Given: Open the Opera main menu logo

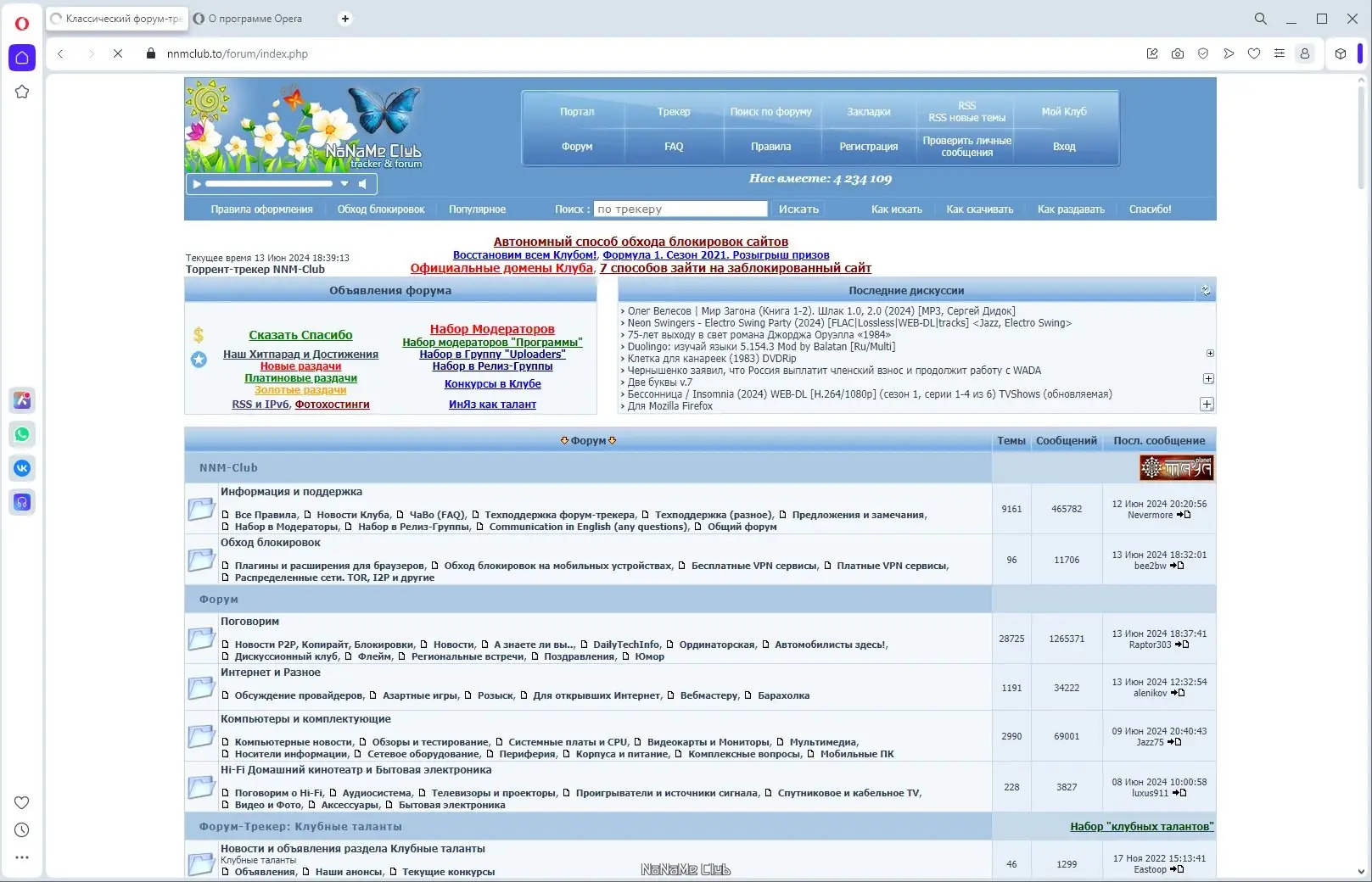Looking at the screenshot, I should coord(22,23).
